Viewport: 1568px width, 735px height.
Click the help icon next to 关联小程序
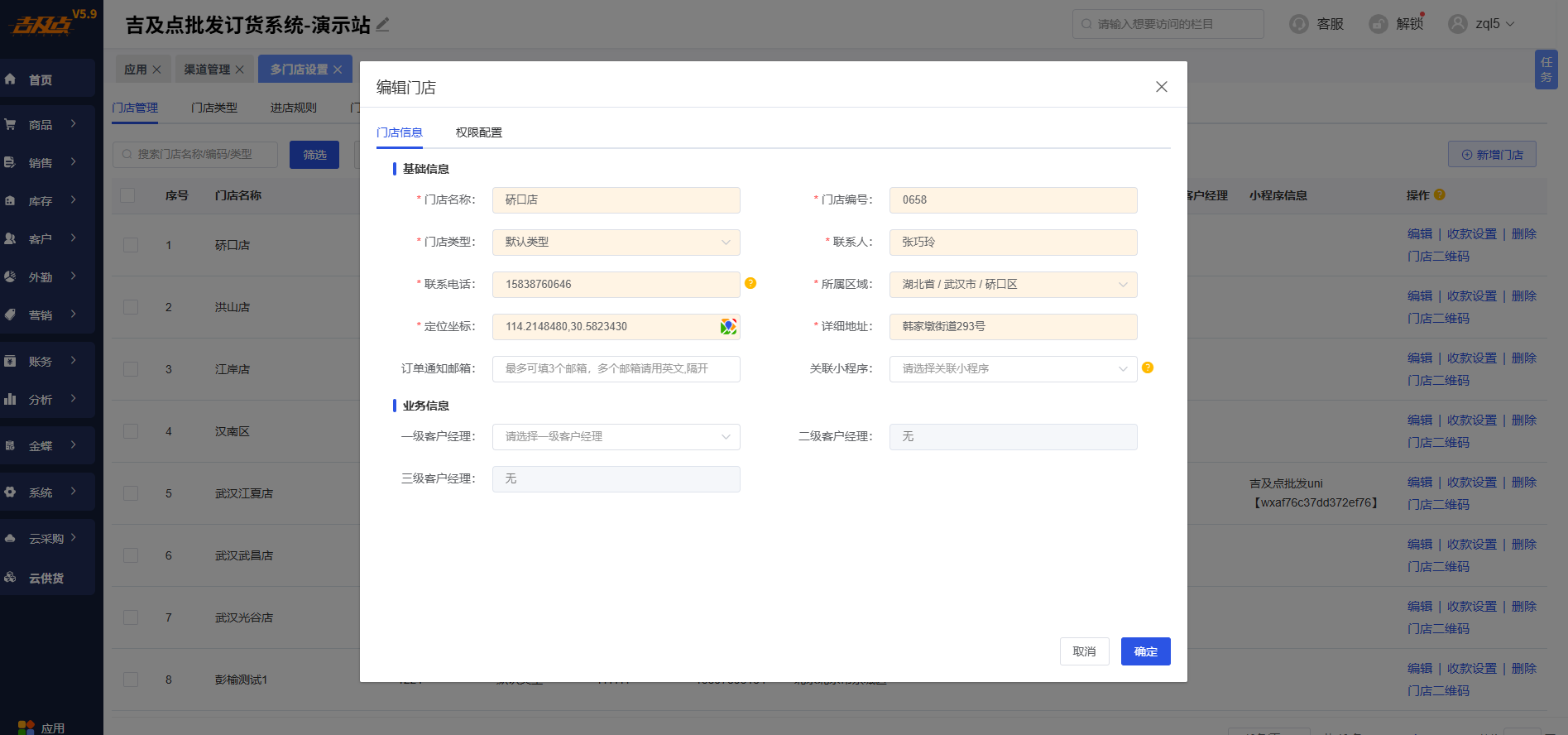point(1148,367)
